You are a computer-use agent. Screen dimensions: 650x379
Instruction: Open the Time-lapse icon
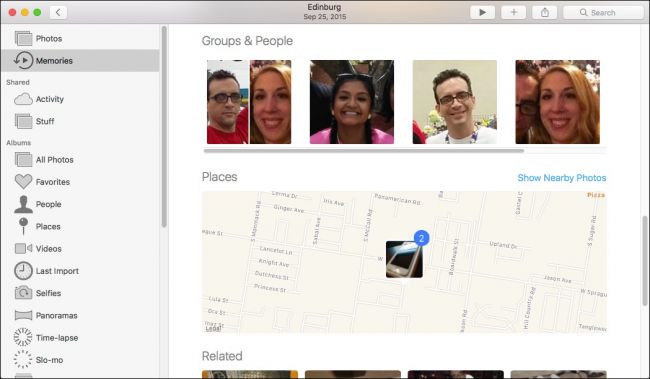coord(23,337)
